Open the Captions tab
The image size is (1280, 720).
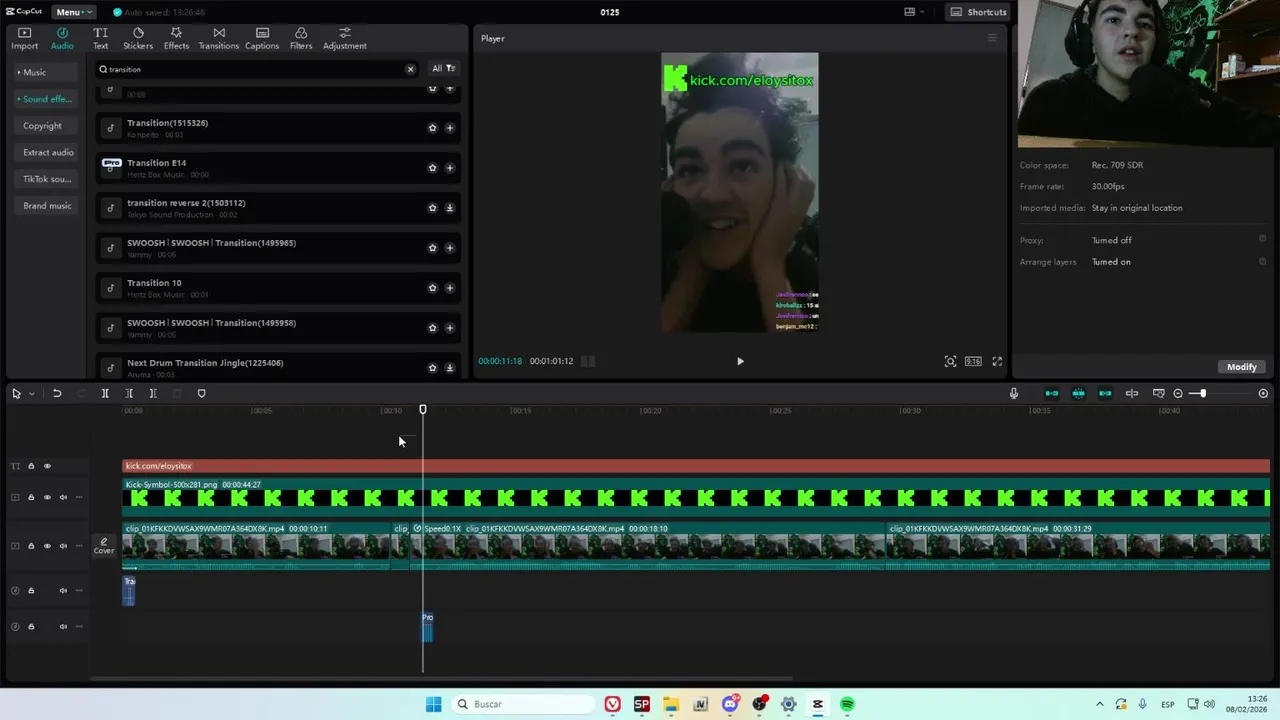tap(262, 38)
